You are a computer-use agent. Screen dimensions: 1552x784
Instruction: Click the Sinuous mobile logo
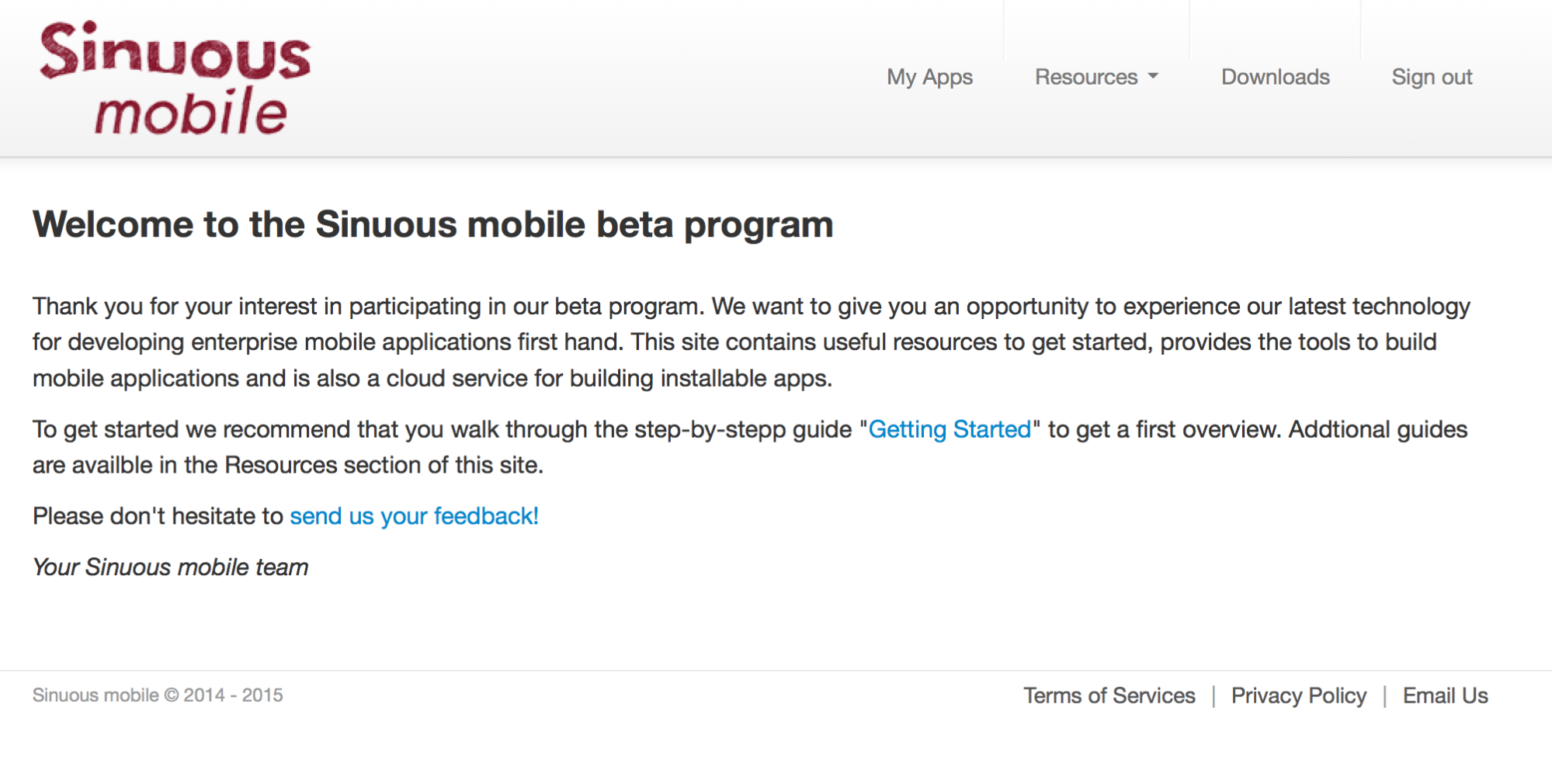[175, 78]
